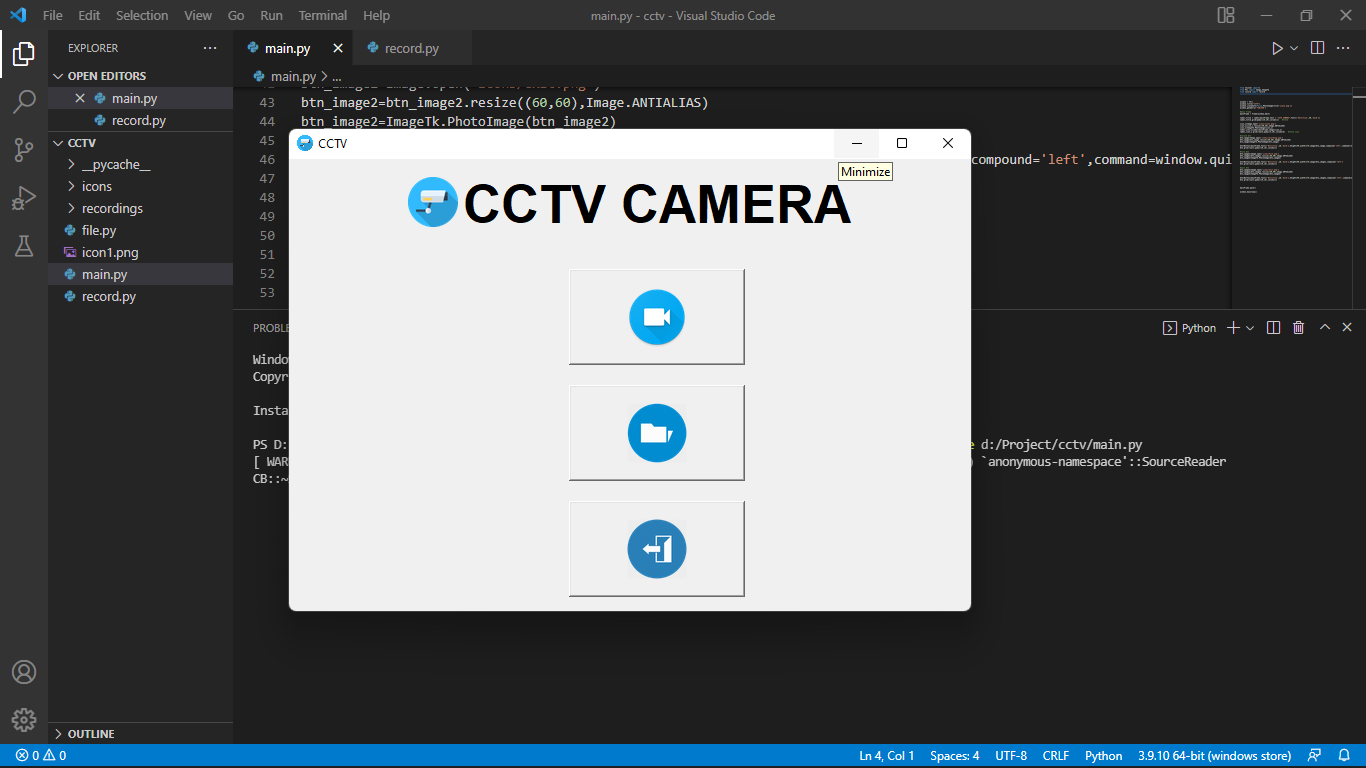Open the Manage gear menu

pos(24,719)
